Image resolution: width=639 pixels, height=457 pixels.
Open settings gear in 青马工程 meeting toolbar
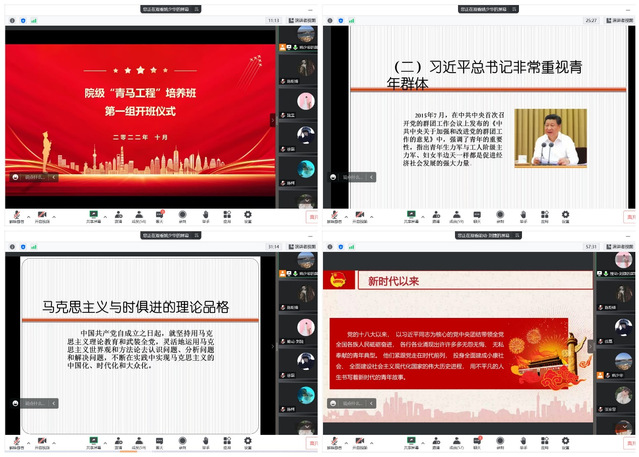click(247, 214)
